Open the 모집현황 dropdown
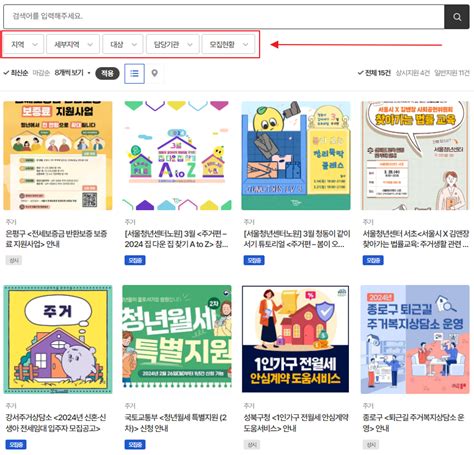Image resolution: width=474 pixels, height=455 pixels. 228,44
